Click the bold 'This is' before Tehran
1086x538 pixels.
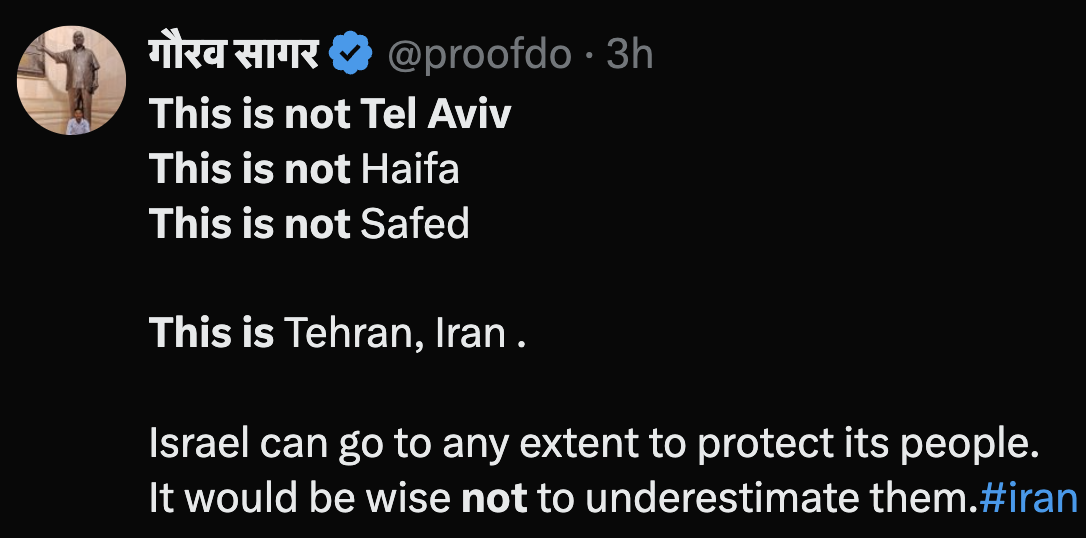[x=211, y=333]
